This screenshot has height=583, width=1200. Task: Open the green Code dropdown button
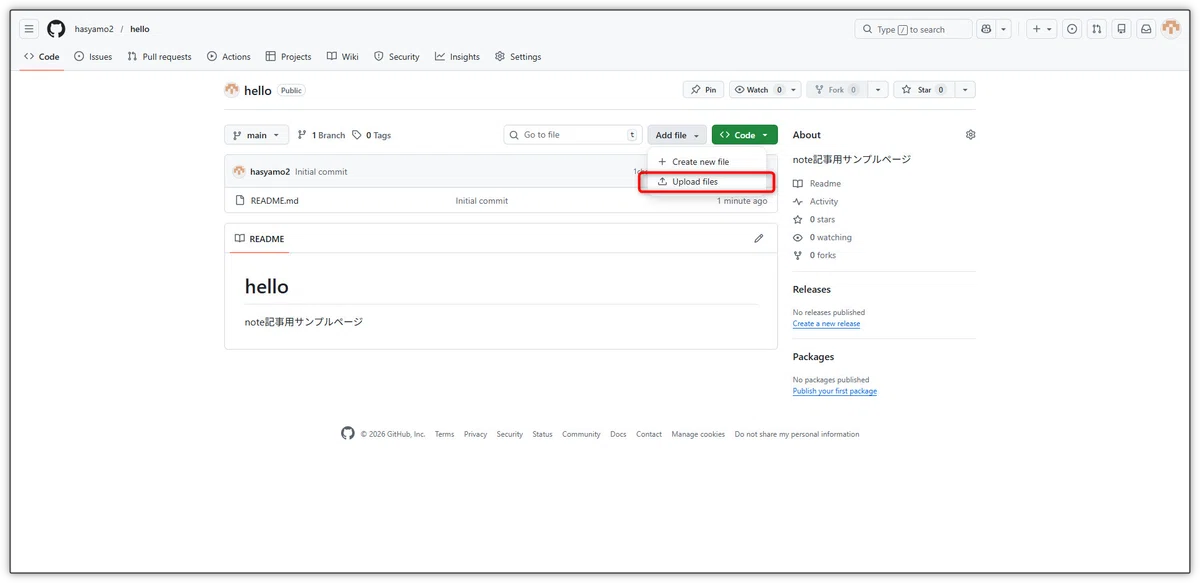(x=745, y=135)
